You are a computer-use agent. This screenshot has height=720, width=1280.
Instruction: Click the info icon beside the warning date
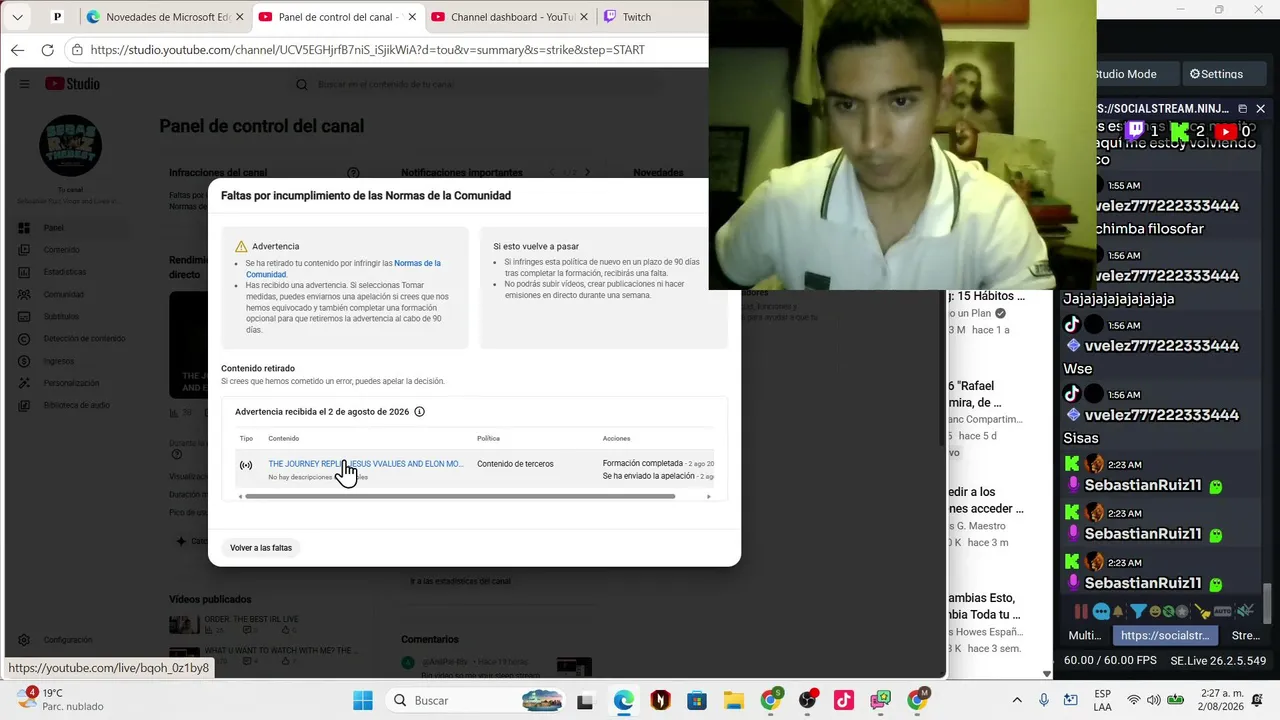(420, 412)
